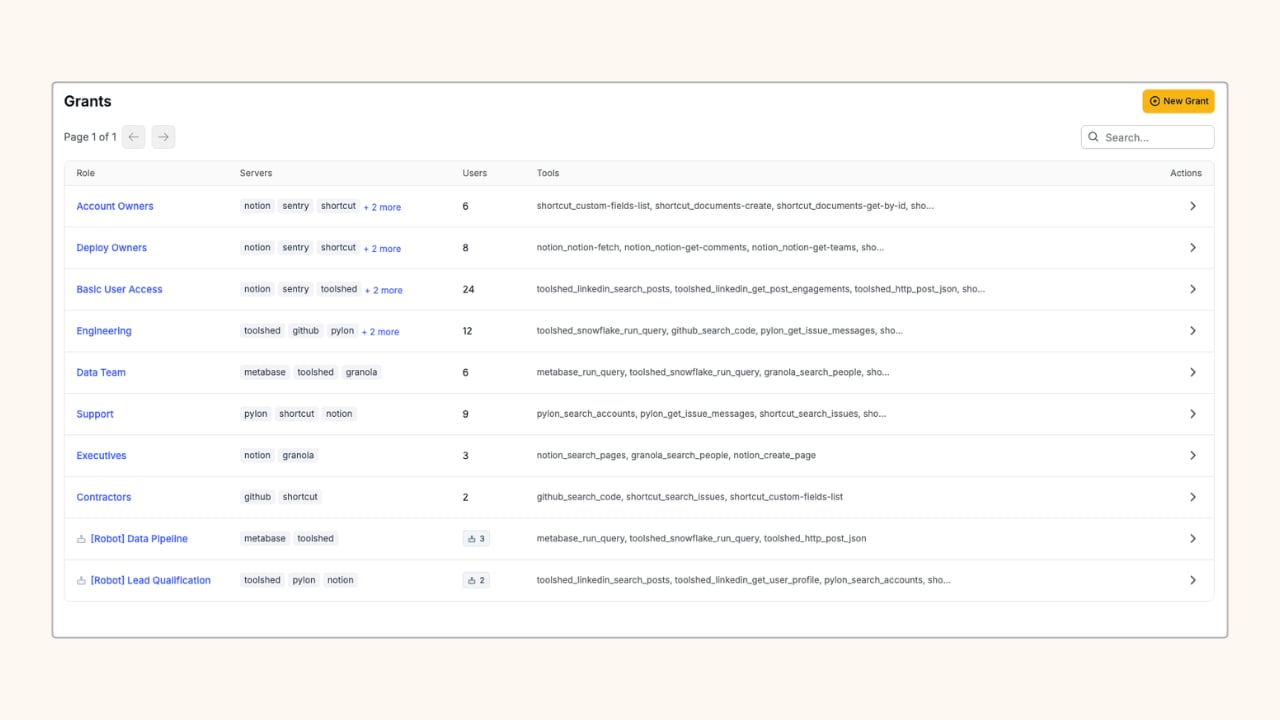The width and height of the screenshot is (1280, 720).
Task: Click Contractors tools list text
Action: (x=690, y=497)
